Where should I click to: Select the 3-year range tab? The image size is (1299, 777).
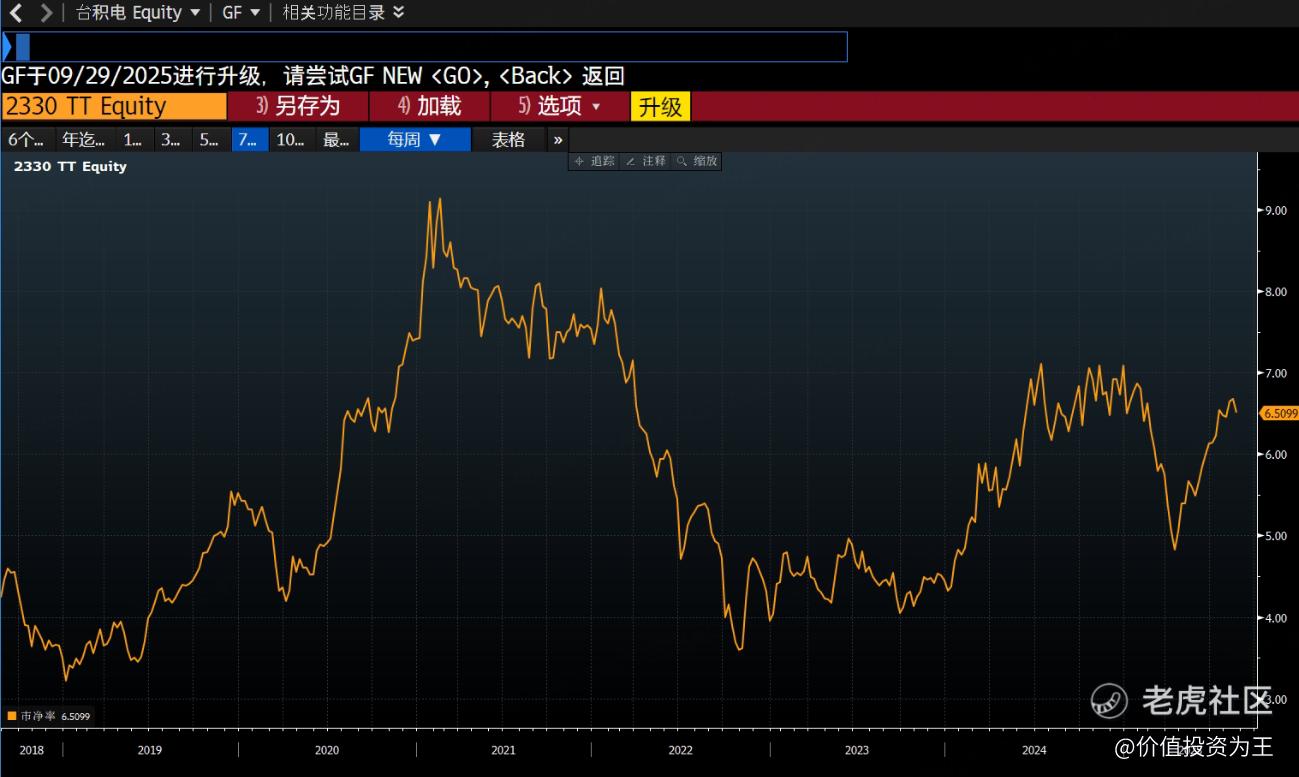click(171, 140)
